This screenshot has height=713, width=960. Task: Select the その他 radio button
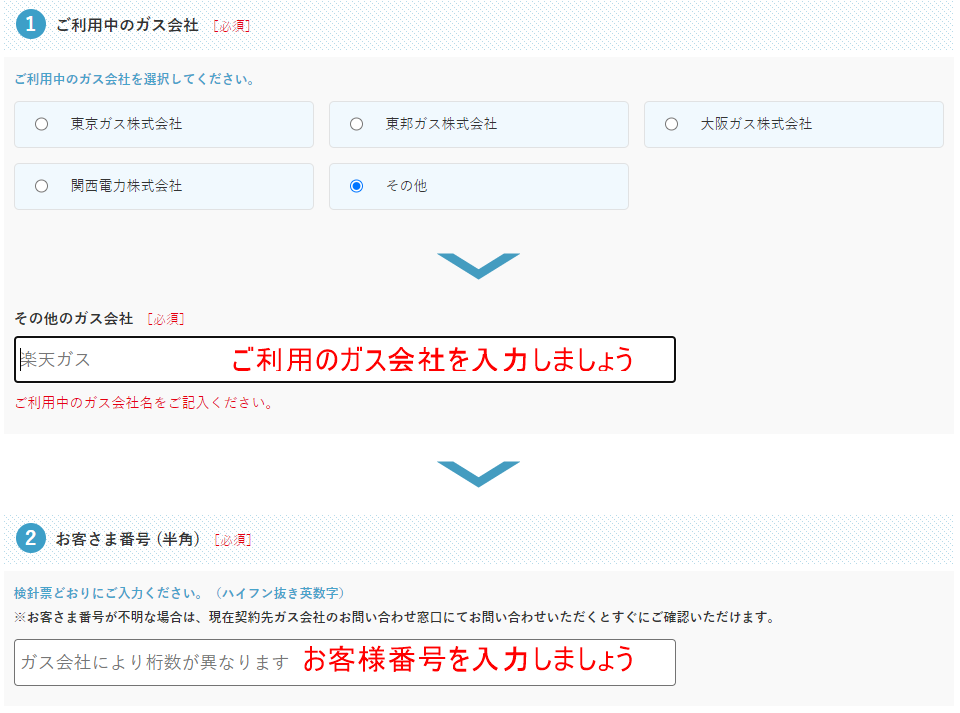pos(356,186)
